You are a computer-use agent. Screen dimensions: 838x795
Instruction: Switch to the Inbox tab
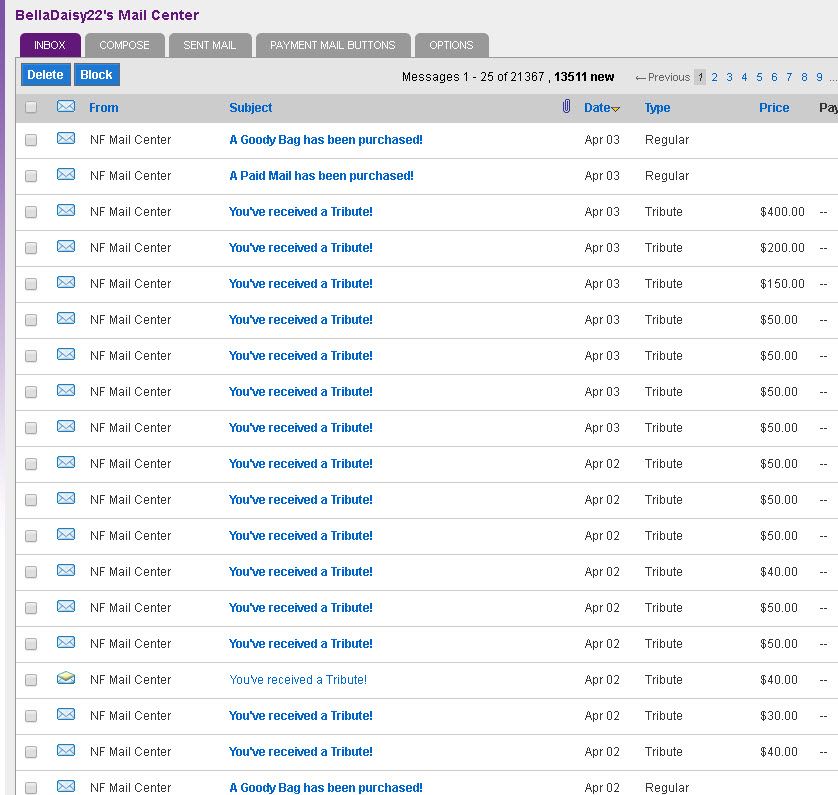tap(50, 45)
